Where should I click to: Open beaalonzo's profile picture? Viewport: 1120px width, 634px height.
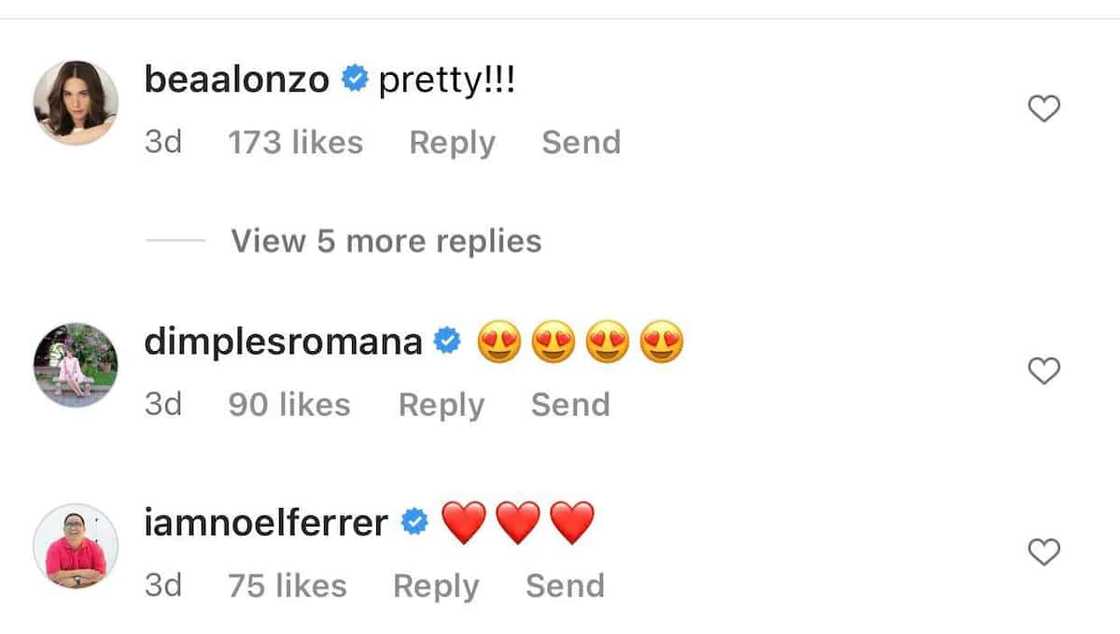pos(76,103)
